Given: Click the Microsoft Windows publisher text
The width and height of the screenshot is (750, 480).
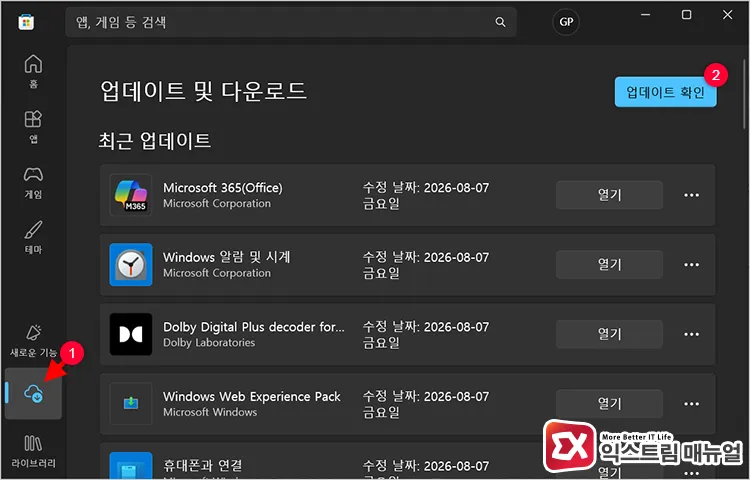Looking at the screenshot, I should pyautogui.click(x=210, y=412).
